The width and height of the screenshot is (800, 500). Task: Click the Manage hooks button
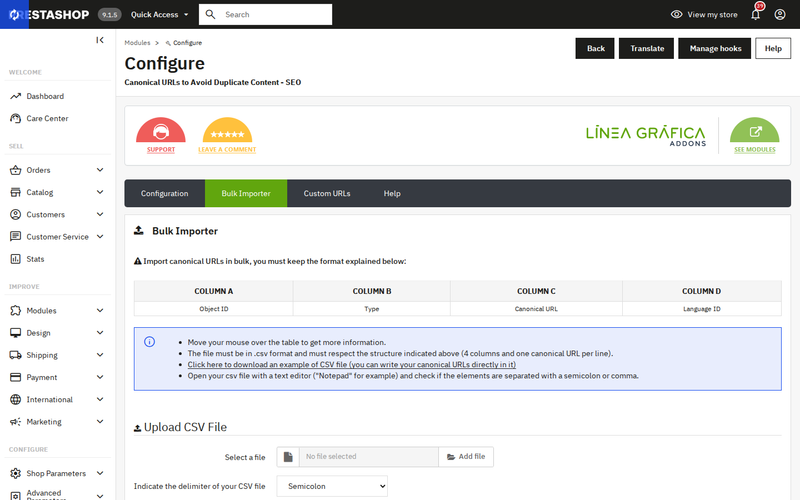click(715, 48)
